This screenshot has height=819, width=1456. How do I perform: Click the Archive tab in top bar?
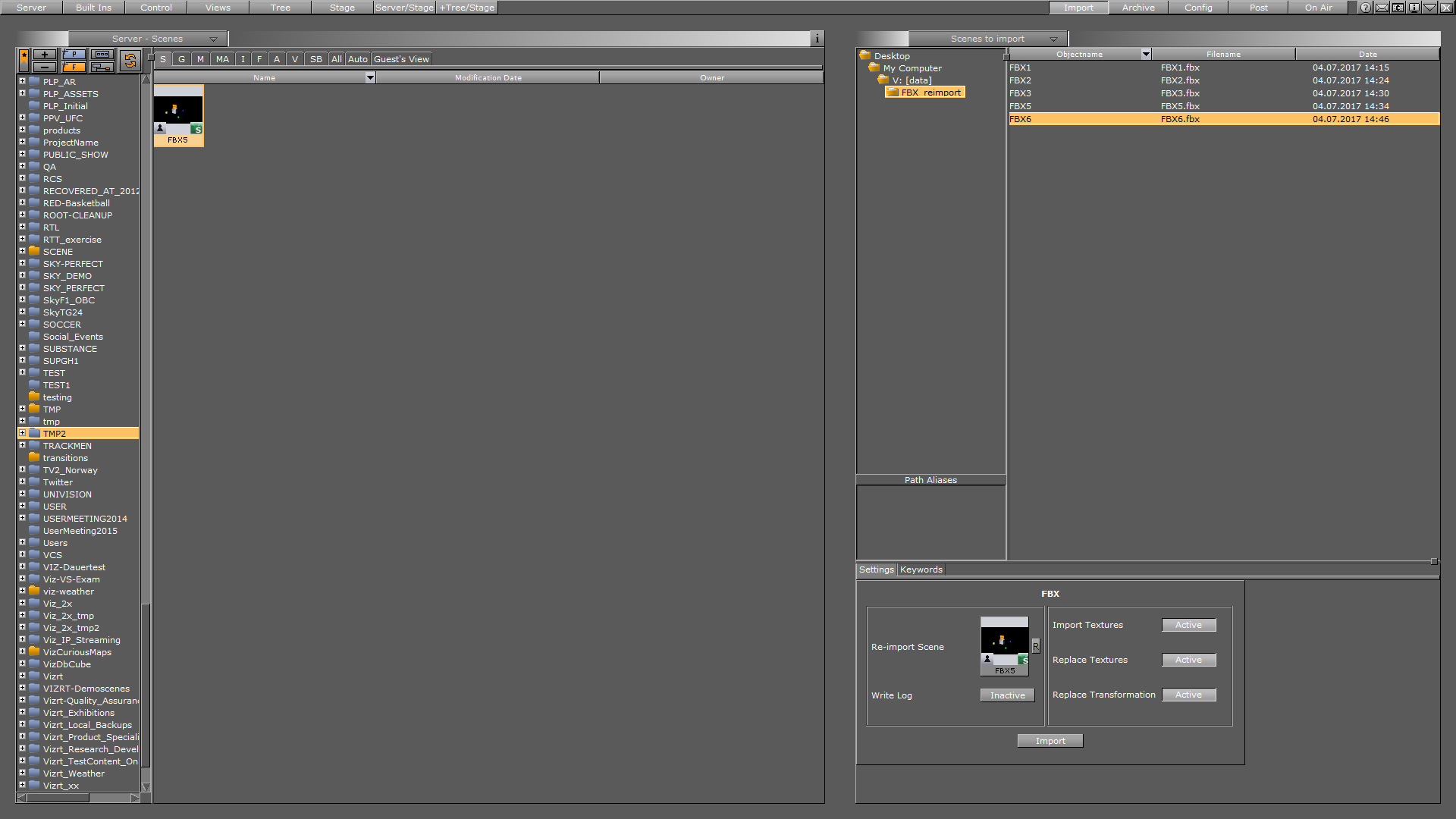tap(1138, 7)
